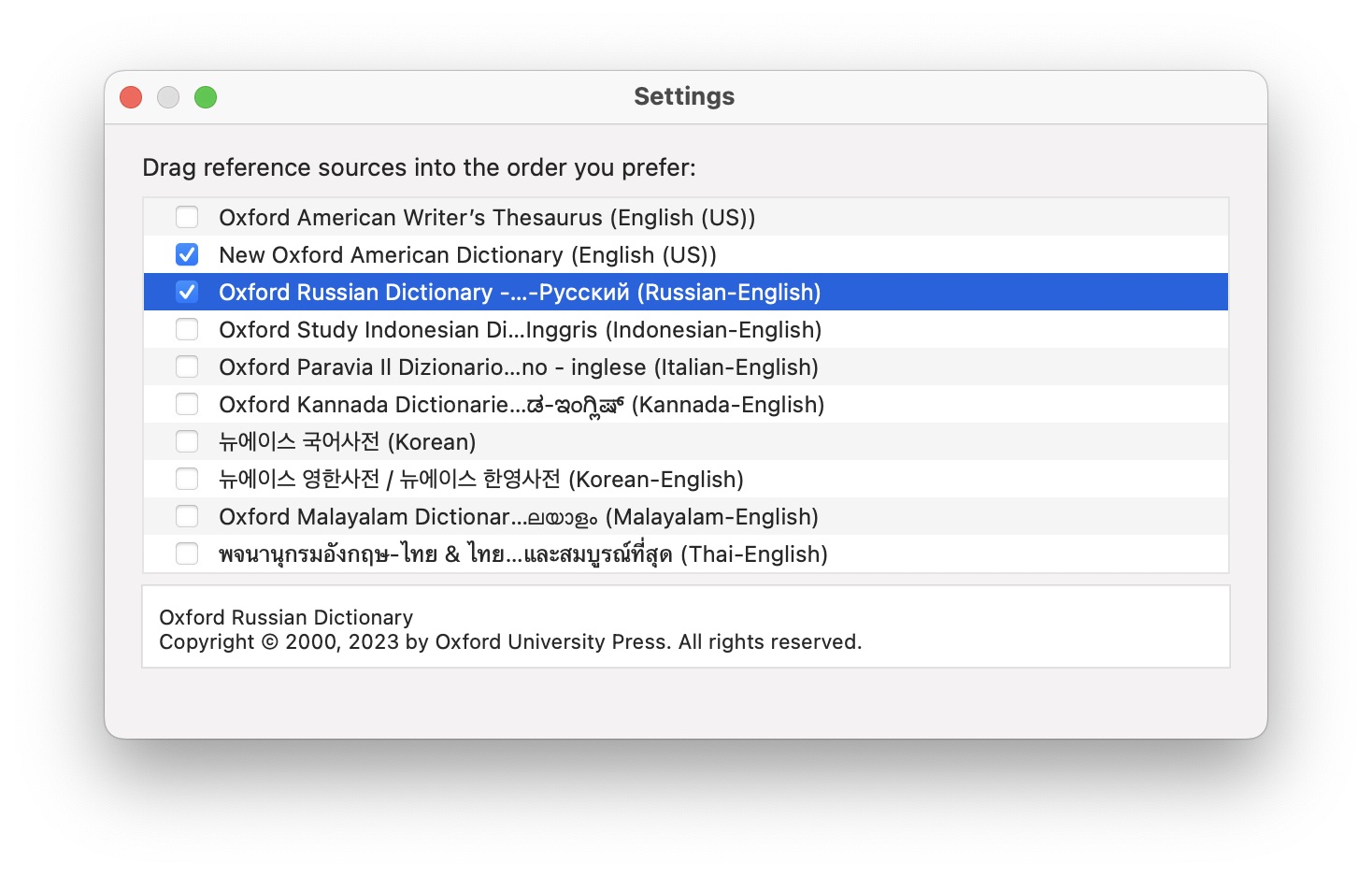Viewport: 1372px width, 877px height.
Task: Enable the Kannada-English dictionary checkbox
Action: 187,404
